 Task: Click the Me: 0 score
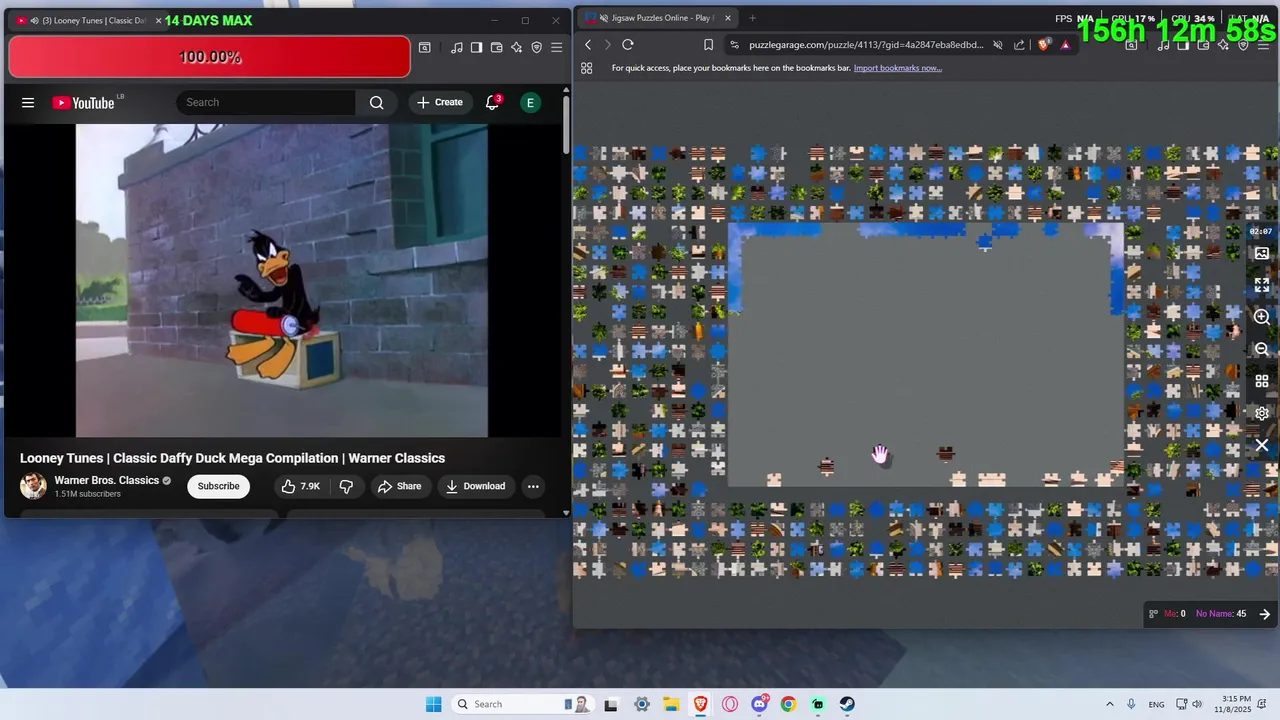point(1175,614)
